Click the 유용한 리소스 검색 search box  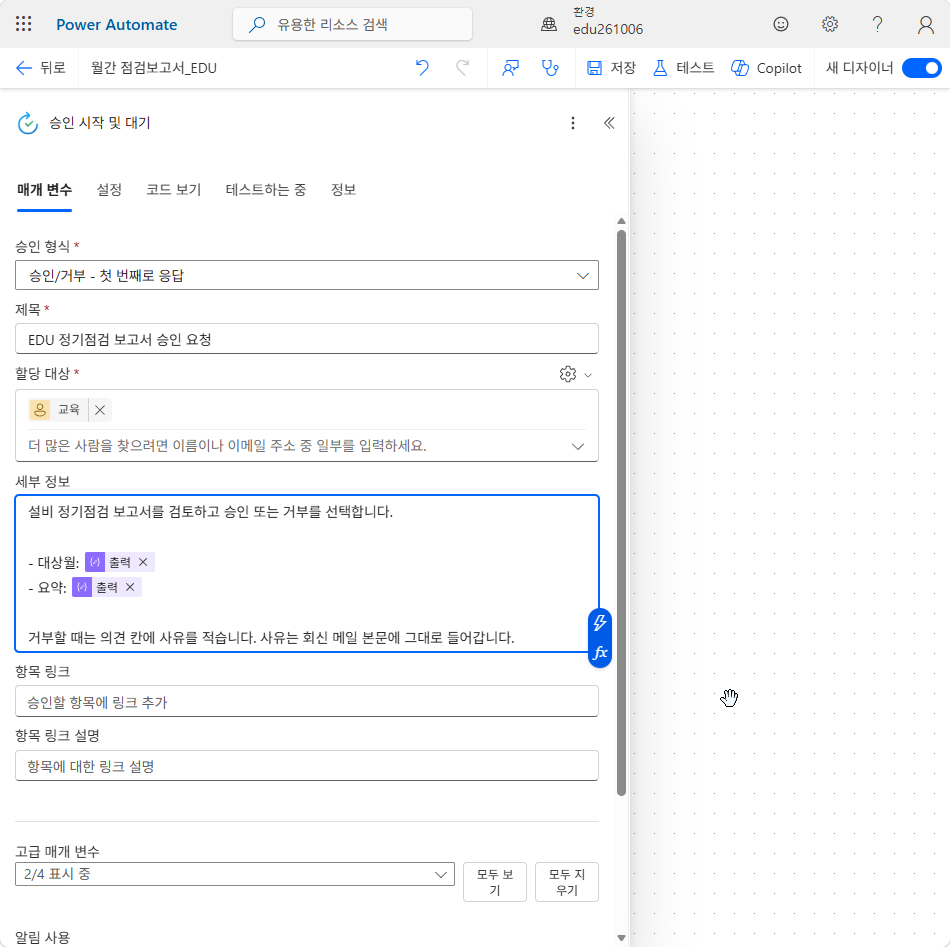coord(353,24)
